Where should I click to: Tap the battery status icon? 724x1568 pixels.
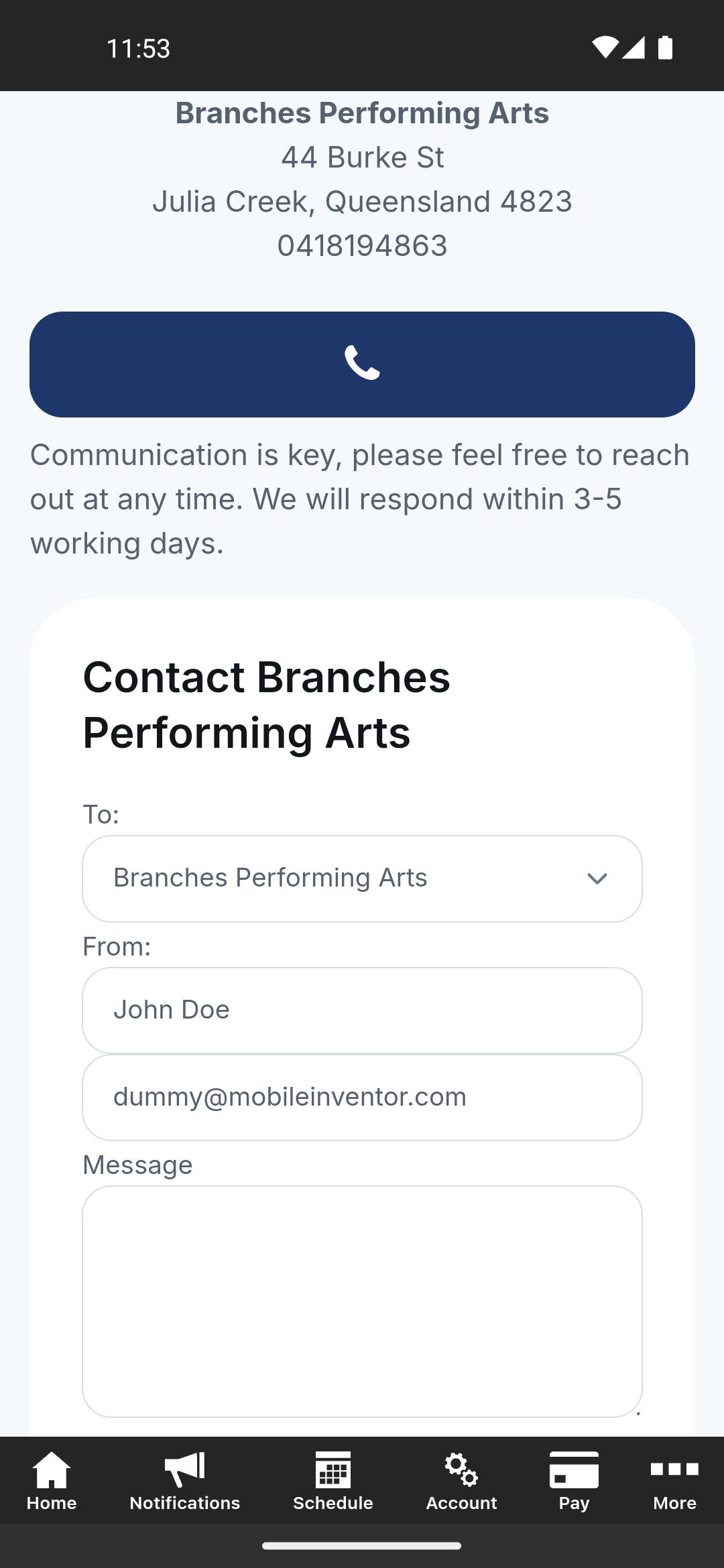pos(665,48)
